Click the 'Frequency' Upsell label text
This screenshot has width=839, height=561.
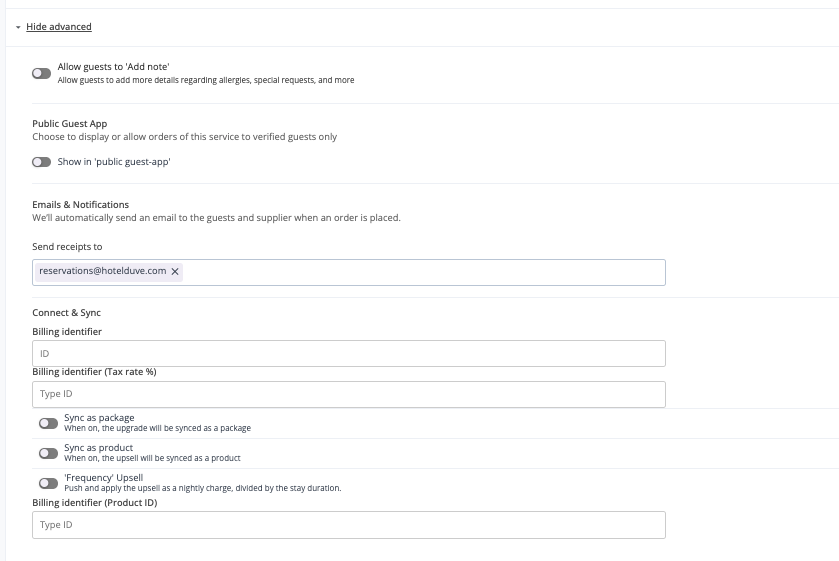pos(104,477)
